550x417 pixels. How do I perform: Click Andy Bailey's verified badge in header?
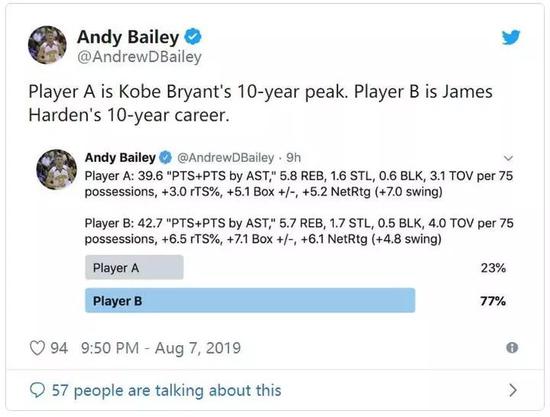[x=193, y=37]
